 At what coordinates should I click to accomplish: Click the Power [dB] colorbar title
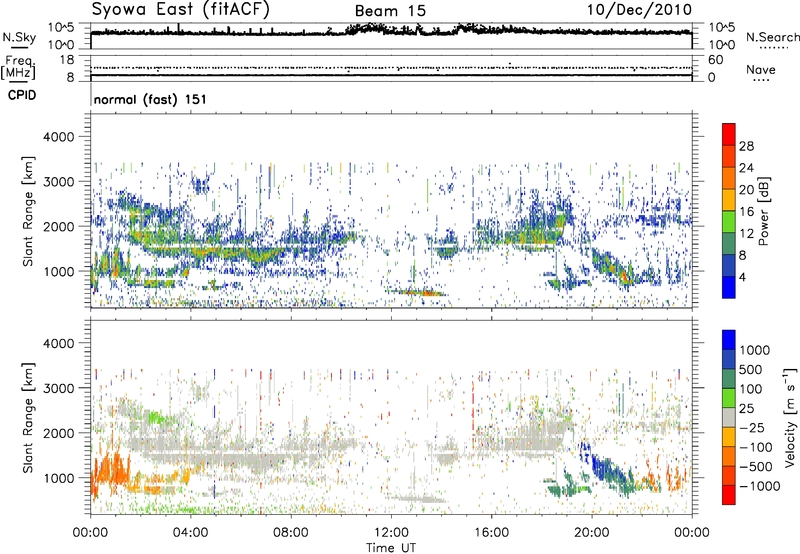764,211
